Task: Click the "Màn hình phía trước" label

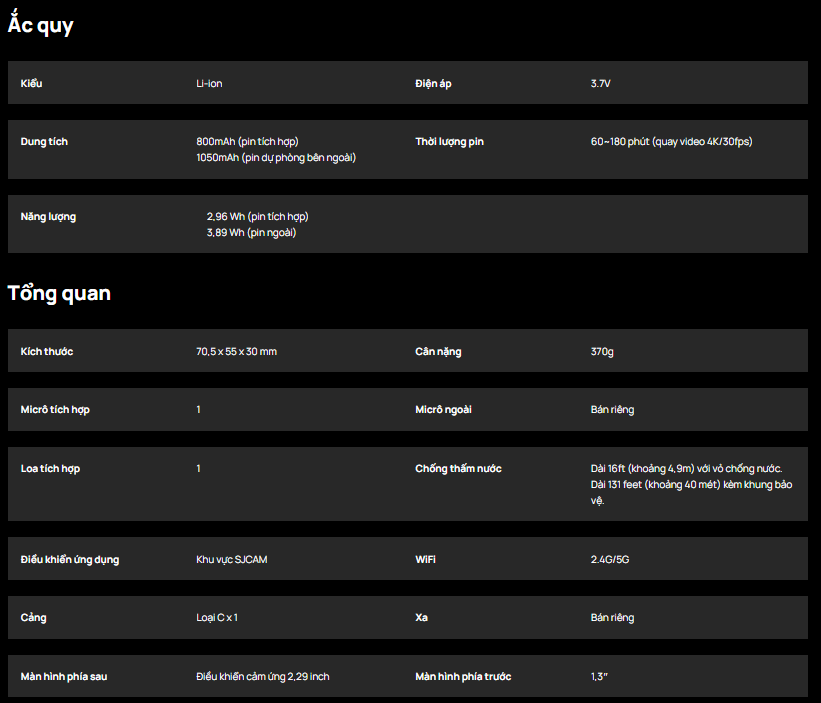Action: [x=463, y=676]
